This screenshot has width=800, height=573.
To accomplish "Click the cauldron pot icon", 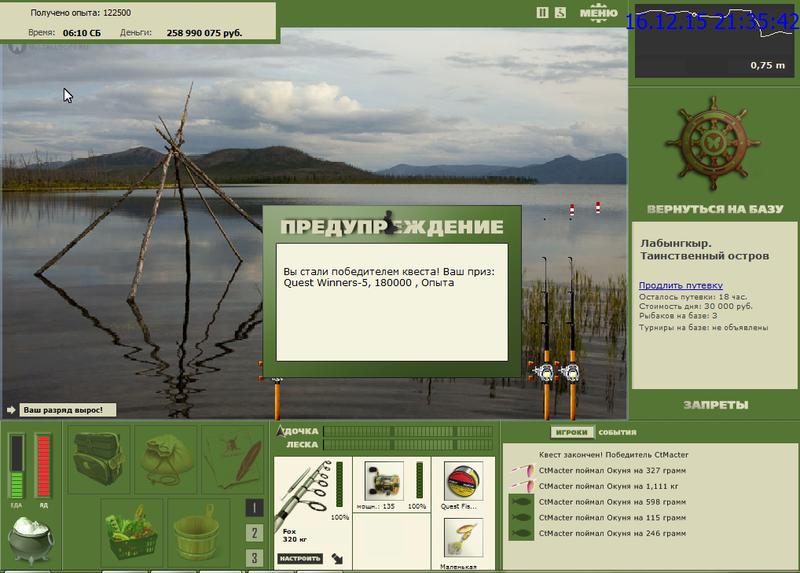I will point(31,540).
